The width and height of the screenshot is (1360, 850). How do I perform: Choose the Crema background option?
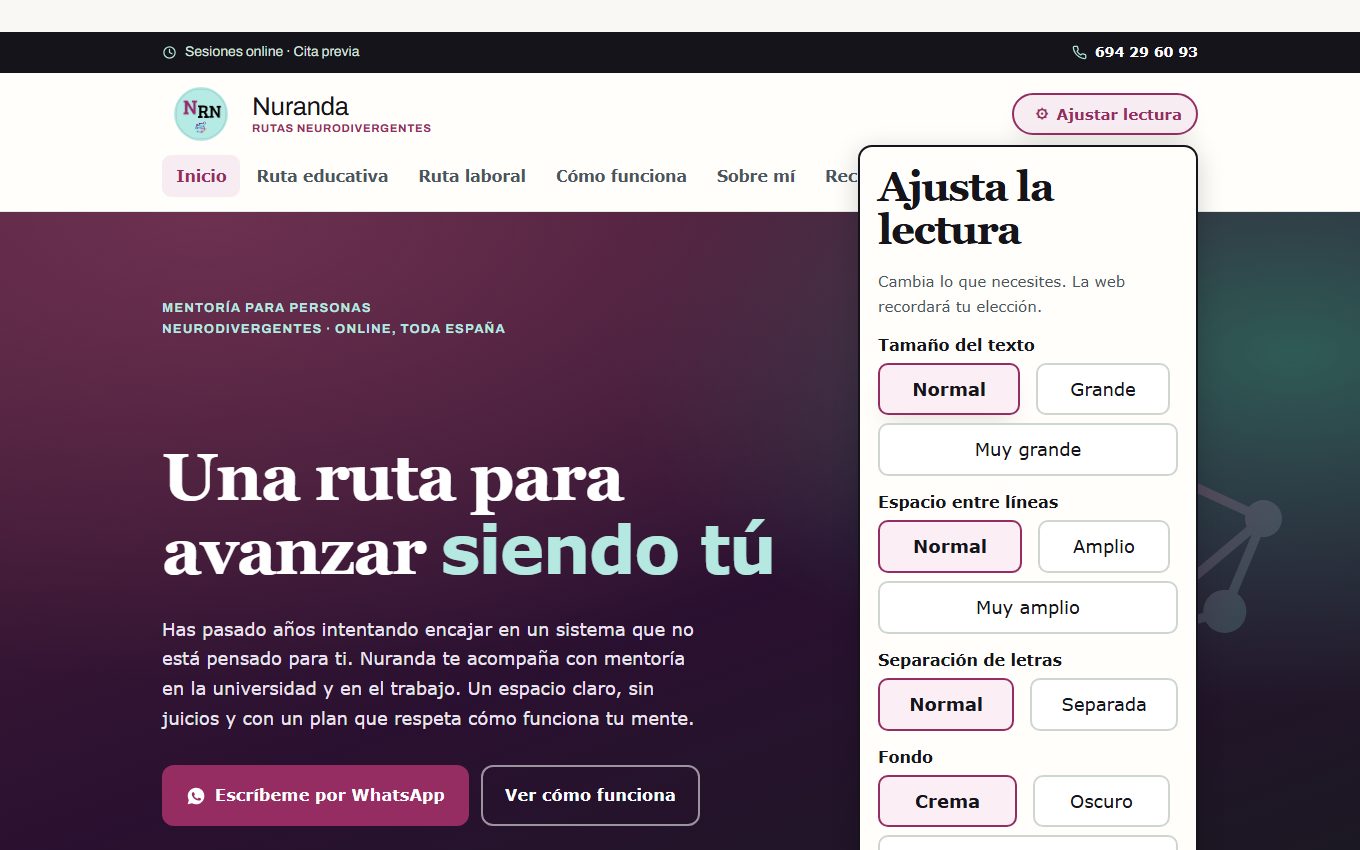[x=947, y=801]
